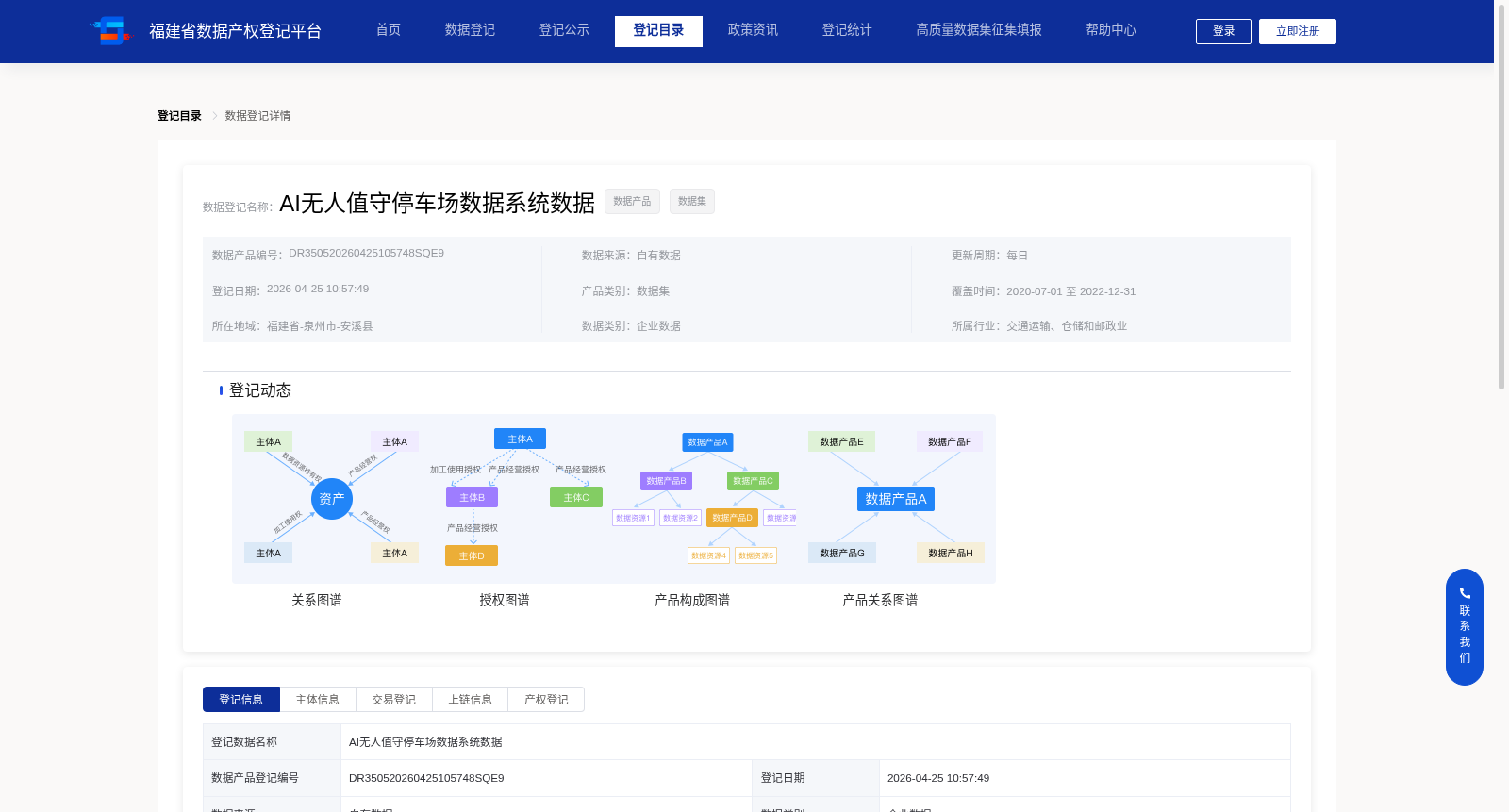
Task: Click the 福建省数据产权登记平台 site title
Action: point(236,31)
